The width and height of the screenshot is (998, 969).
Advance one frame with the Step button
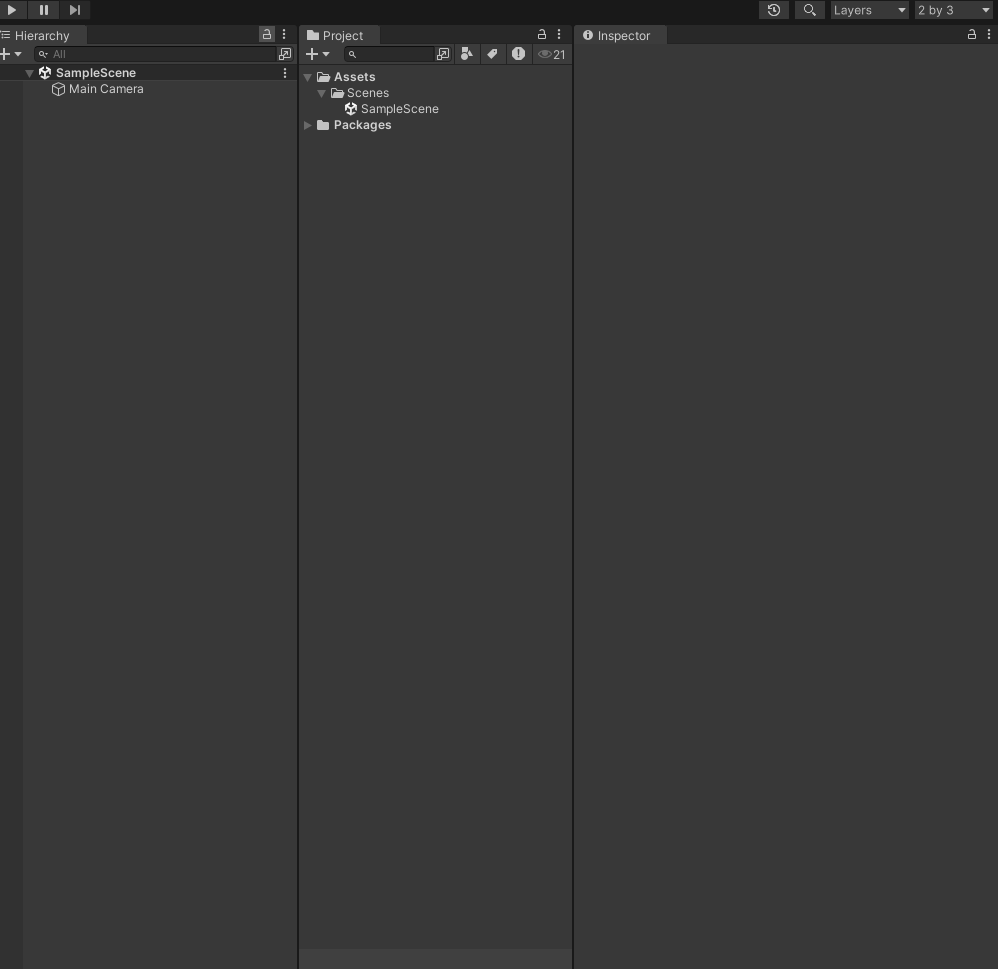pyautogui.click(x=74, y=10)
